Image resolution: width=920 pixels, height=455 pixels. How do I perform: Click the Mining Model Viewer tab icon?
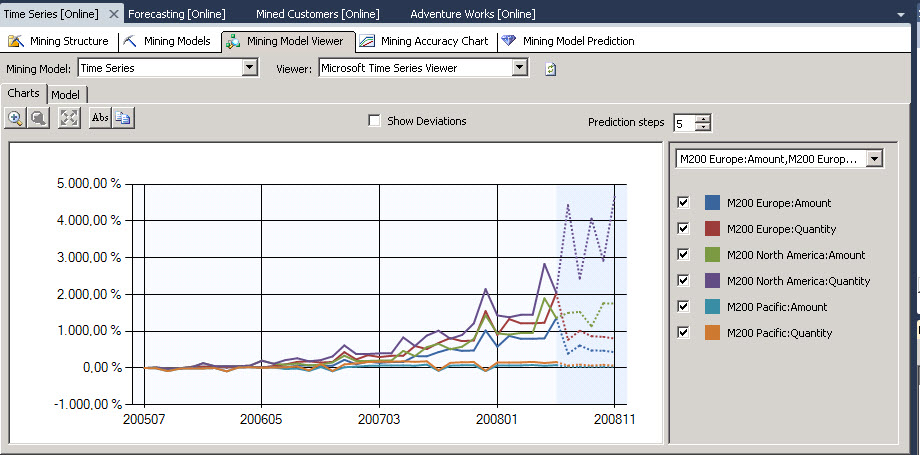pyautogui.click(x=234, y=42)
